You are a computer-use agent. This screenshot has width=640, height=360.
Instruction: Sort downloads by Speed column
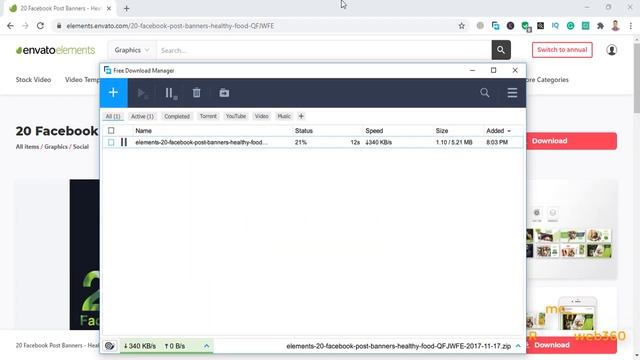click(374, 131)
